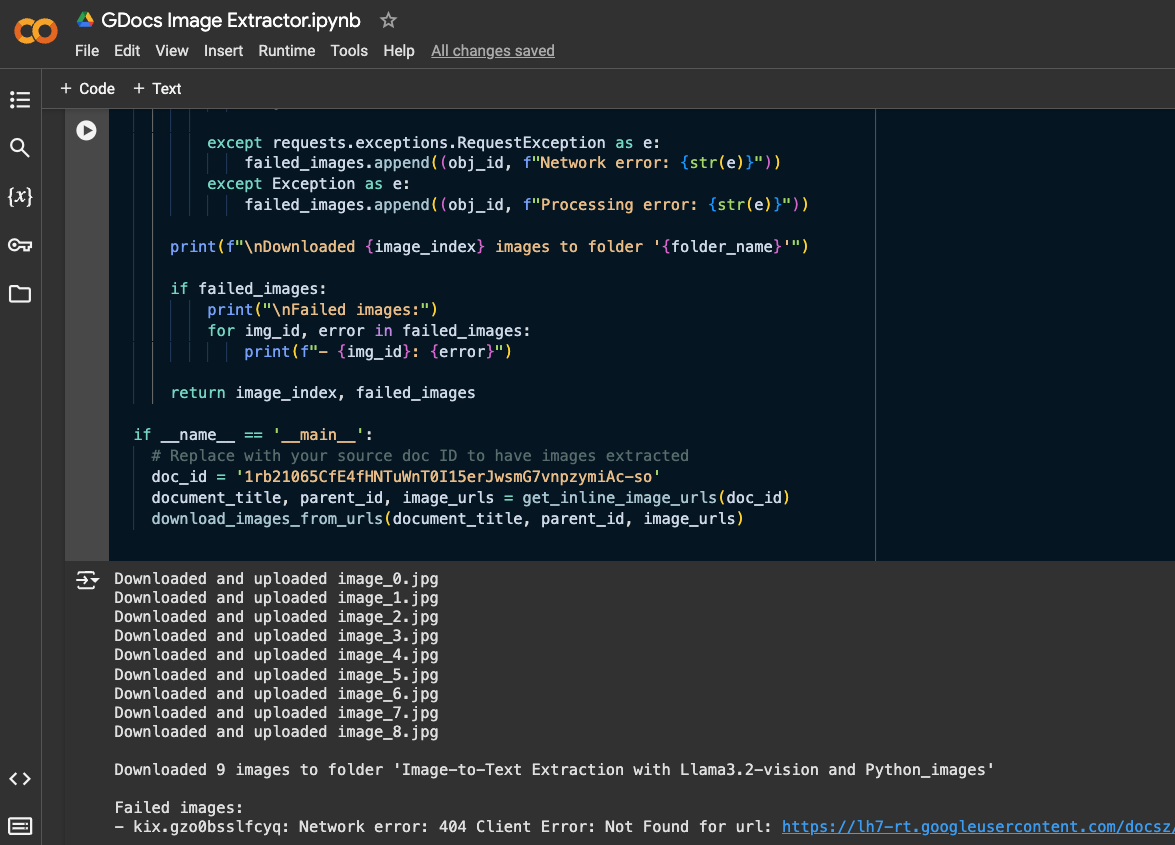Click the Colab logo
1175x845 pixels.
(36, 32)
